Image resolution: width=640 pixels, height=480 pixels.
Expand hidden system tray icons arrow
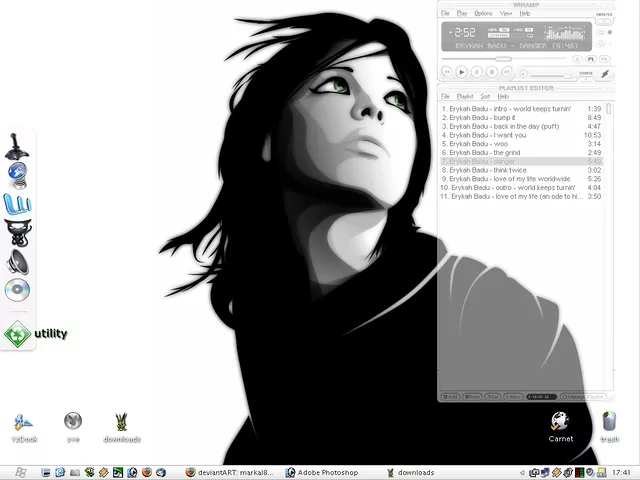tap(522, 472)
